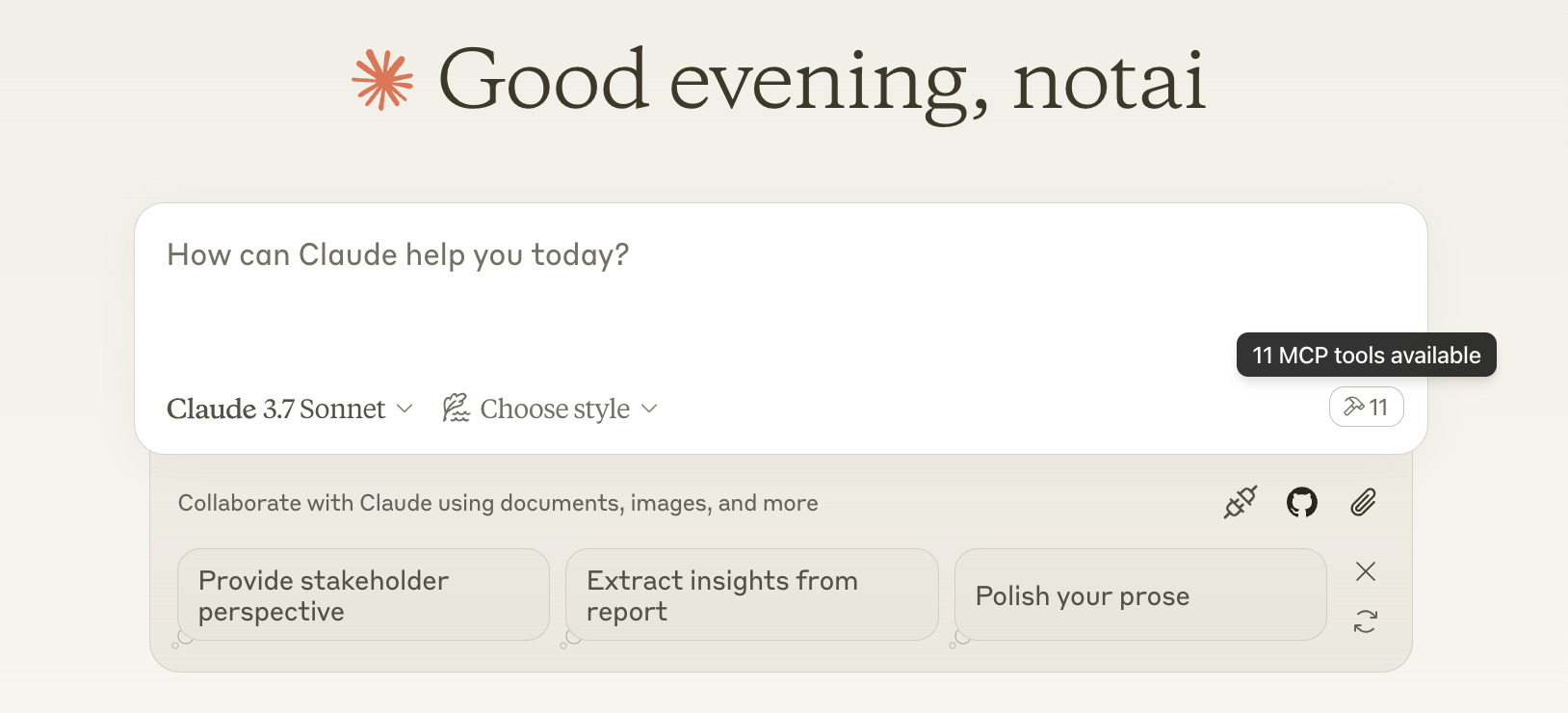Open the GitHub integration icon
The width and height of the screenshot is (1568, 713).
(1302, 502)
